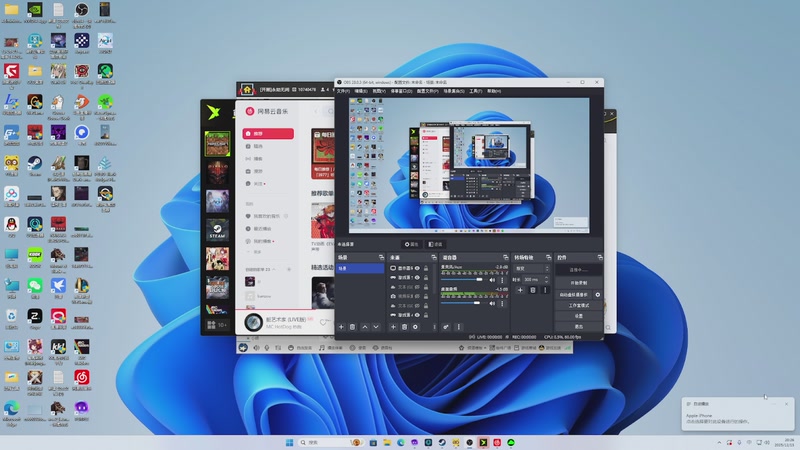This screenshot has width=800, height=450.
Task: Open transition type dropdown in OBS
Action: (x=532, y=268)
